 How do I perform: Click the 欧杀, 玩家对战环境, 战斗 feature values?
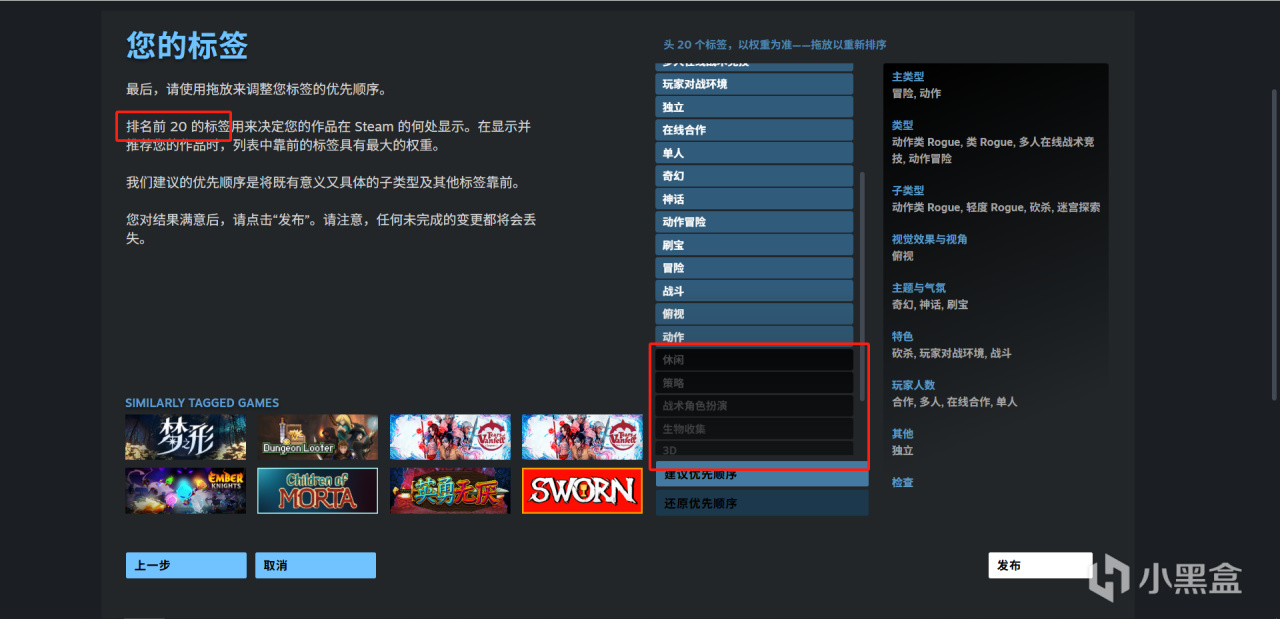[952, 353]
